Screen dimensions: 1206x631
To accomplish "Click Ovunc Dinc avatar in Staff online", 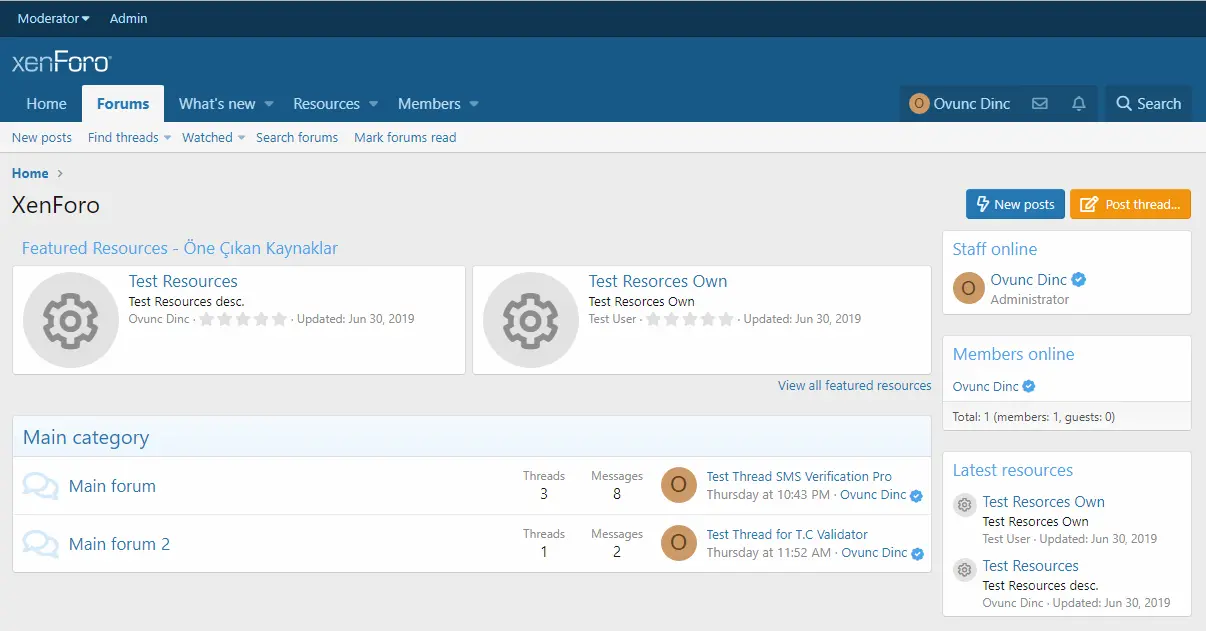I will pyautogui.click(x=968, y=288).
